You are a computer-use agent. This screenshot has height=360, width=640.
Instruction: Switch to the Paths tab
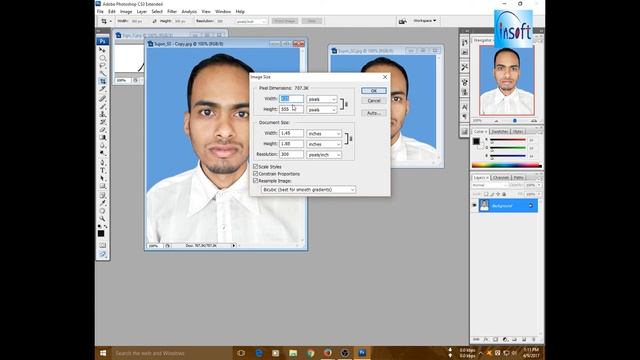point(519,178)
